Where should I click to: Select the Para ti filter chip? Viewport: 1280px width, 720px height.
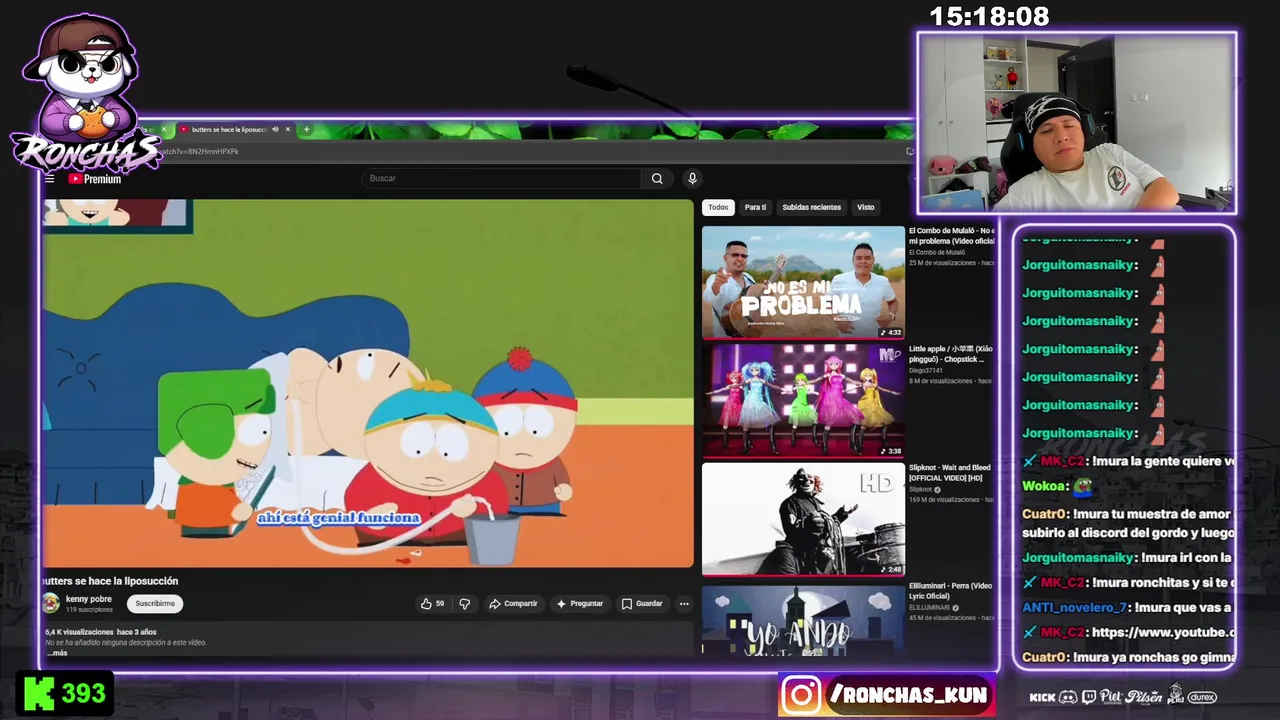[755, 207]
